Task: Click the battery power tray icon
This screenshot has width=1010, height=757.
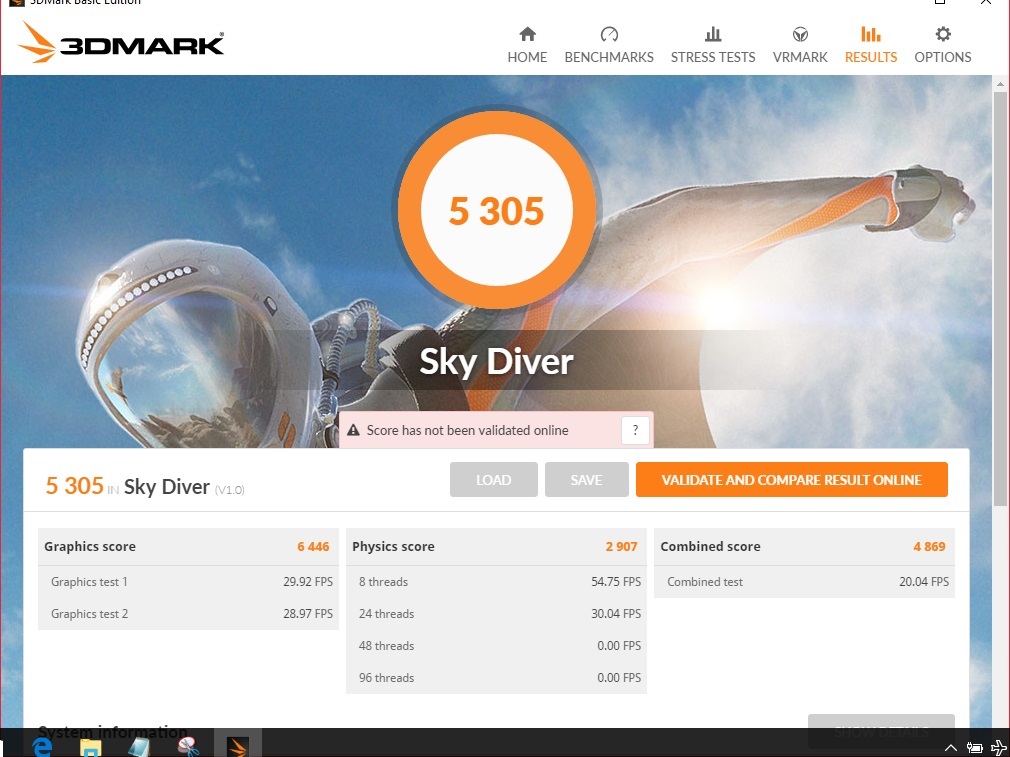Action: click(x=975, y=748)
